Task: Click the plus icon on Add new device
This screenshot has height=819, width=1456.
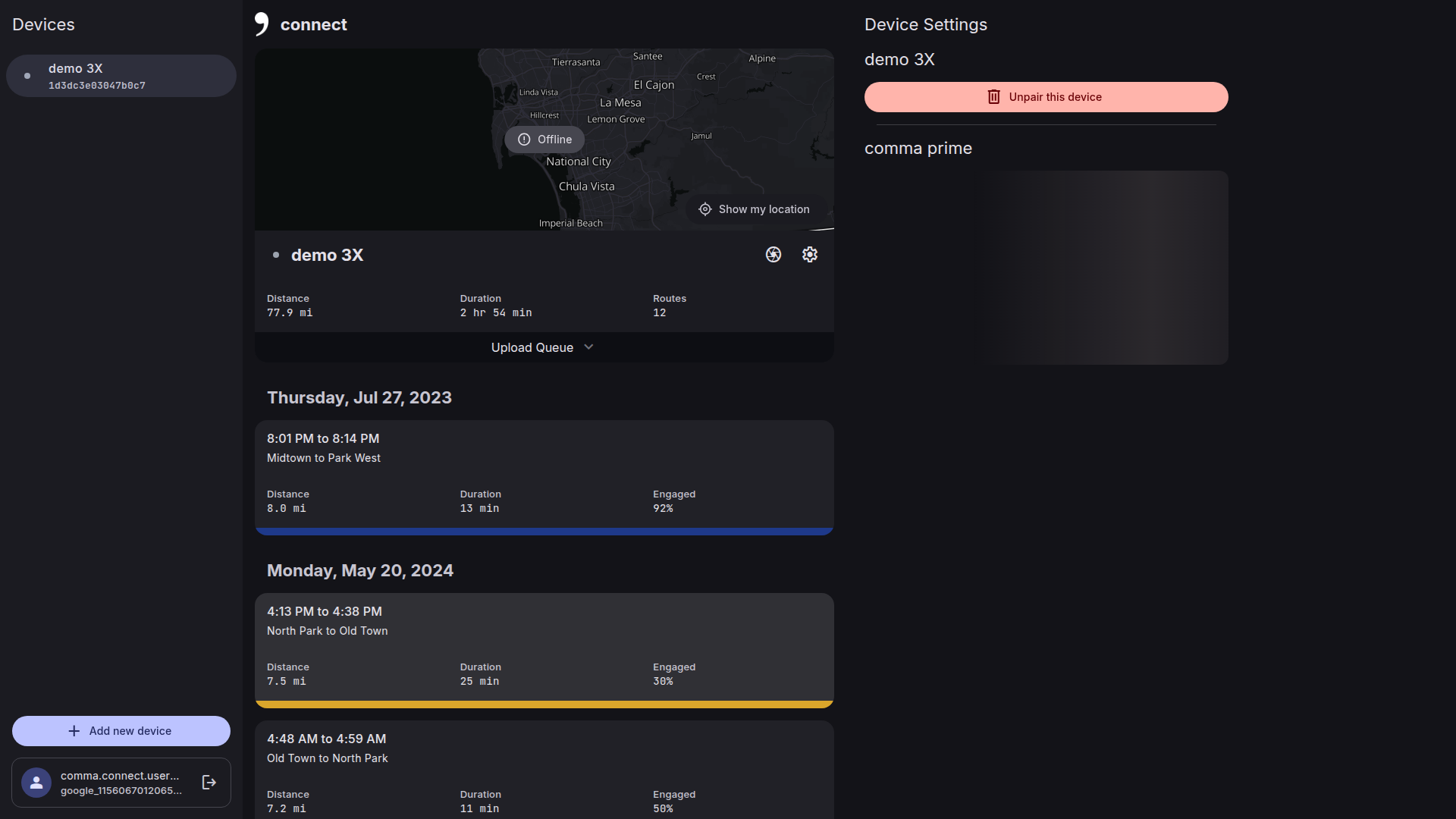Action: (x=74, y=731)
